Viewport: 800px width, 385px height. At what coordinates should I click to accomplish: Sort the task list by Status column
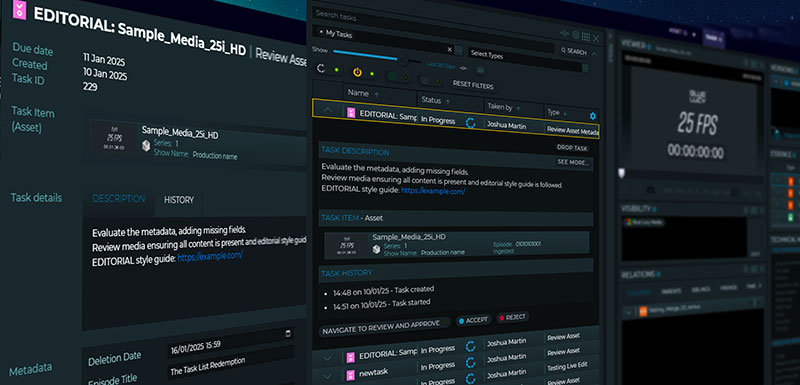point(434,101)
